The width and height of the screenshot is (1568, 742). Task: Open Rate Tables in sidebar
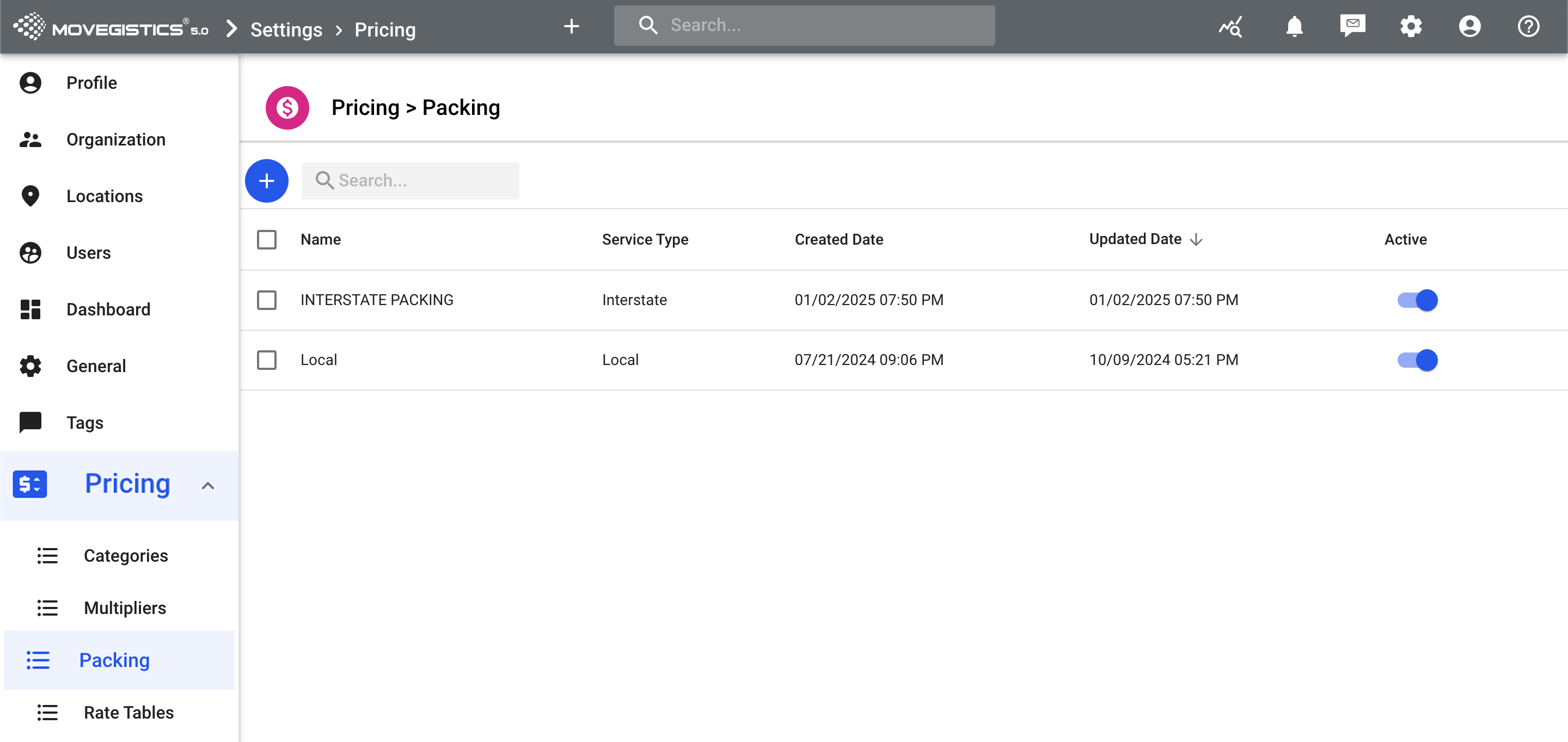point(128,712)
